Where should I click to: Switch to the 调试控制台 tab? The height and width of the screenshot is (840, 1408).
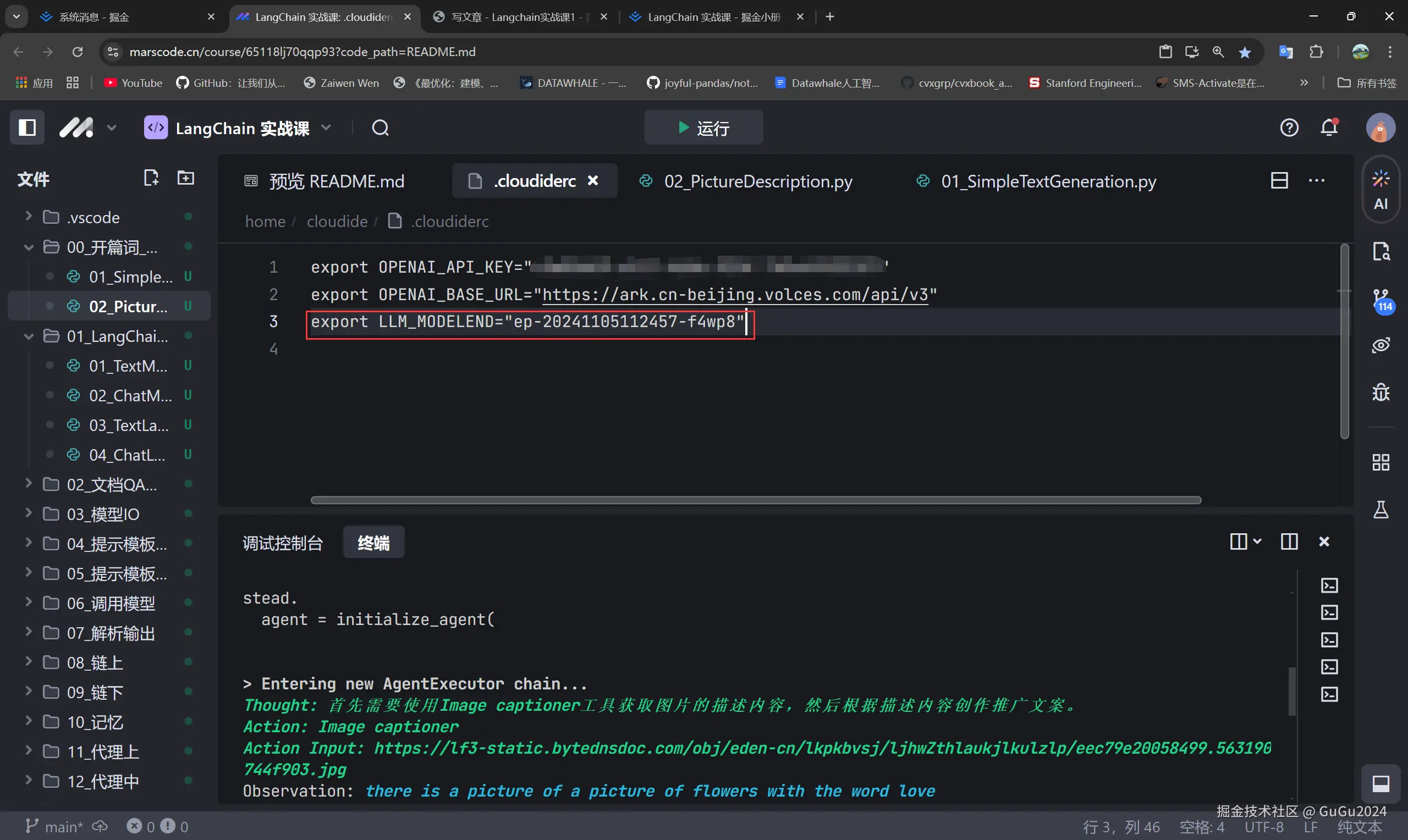pos(283,543)
